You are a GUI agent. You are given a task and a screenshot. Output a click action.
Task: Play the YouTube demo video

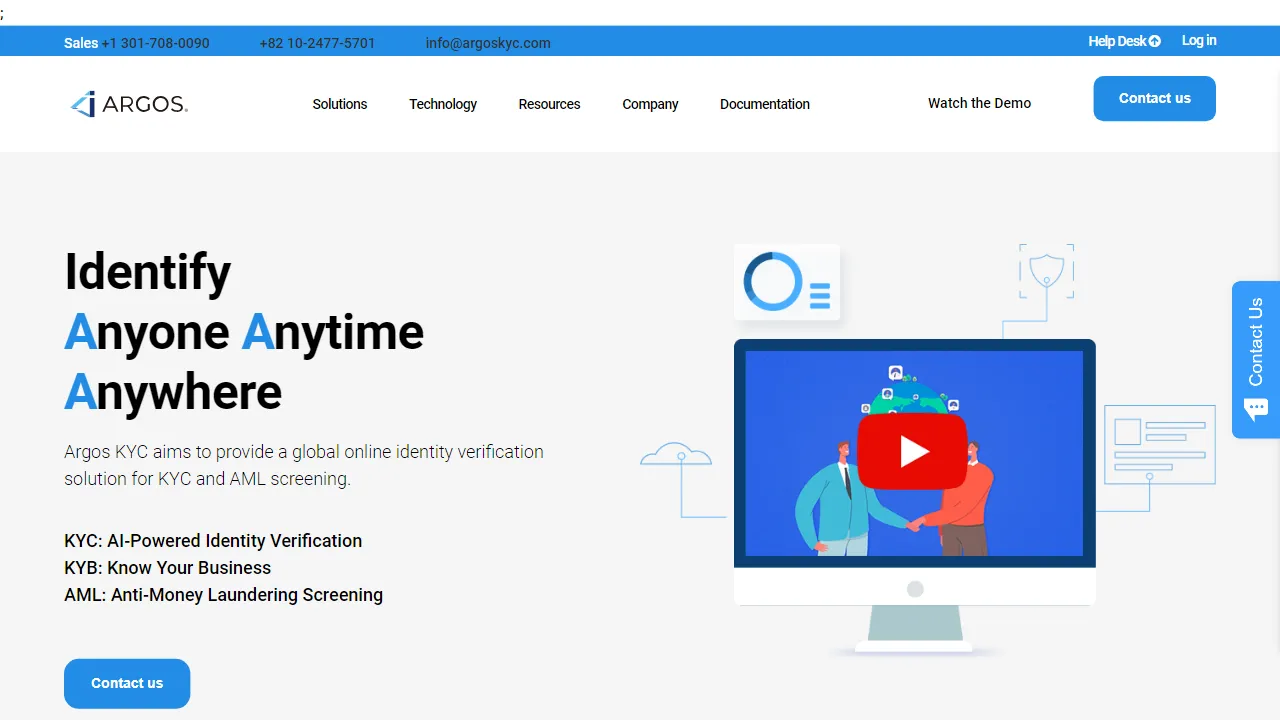click(913, 451)
